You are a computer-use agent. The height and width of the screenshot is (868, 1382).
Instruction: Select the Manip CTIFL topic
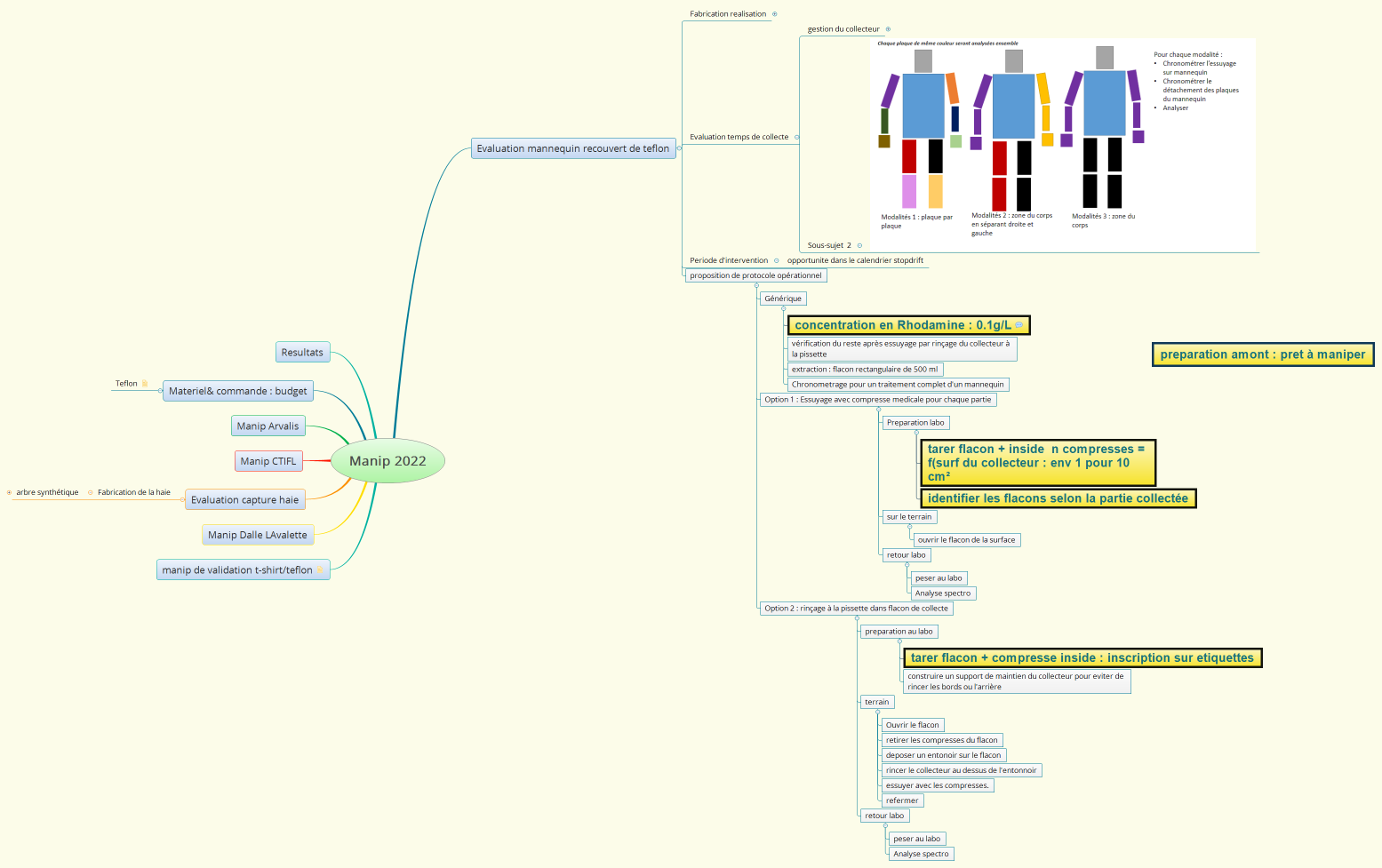click(268, 461)
